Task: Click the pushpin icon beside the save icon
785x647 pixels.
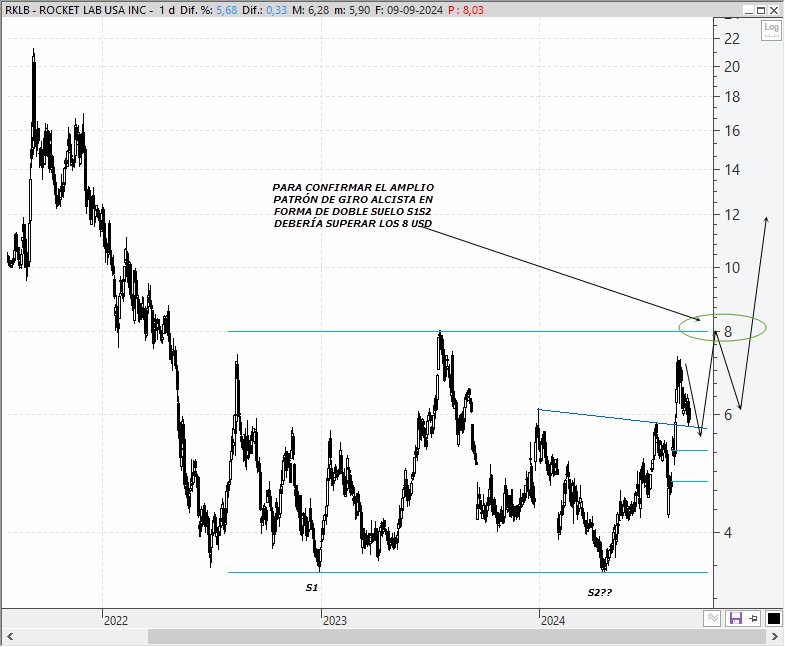Action: click(754, 618)
